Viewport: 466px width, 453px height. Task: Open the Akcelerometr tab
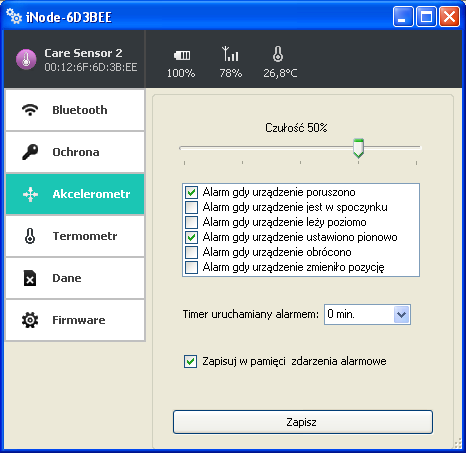click(75, 194)
